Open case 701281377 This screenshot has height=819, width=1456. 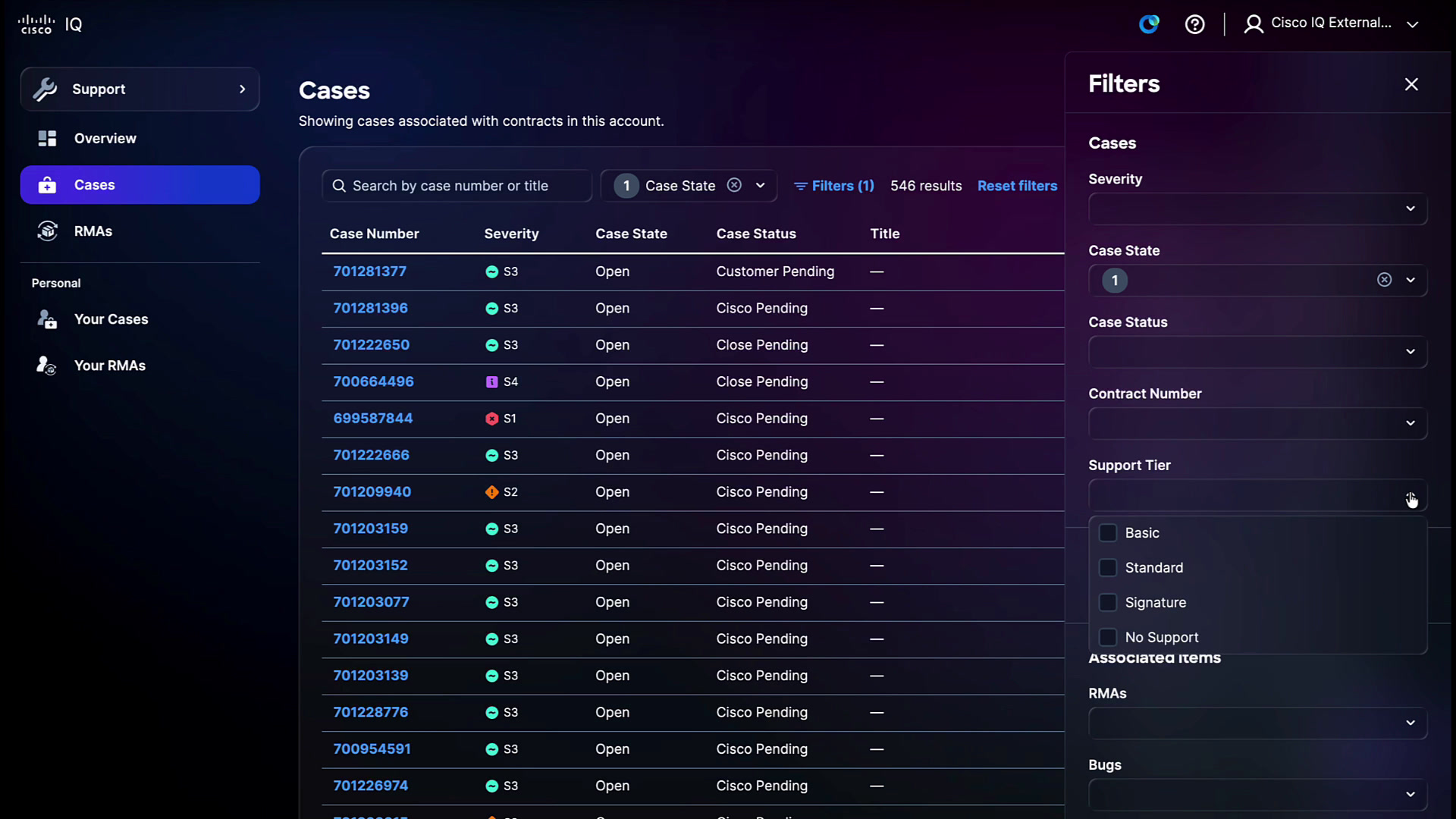(x=369, y=271)
